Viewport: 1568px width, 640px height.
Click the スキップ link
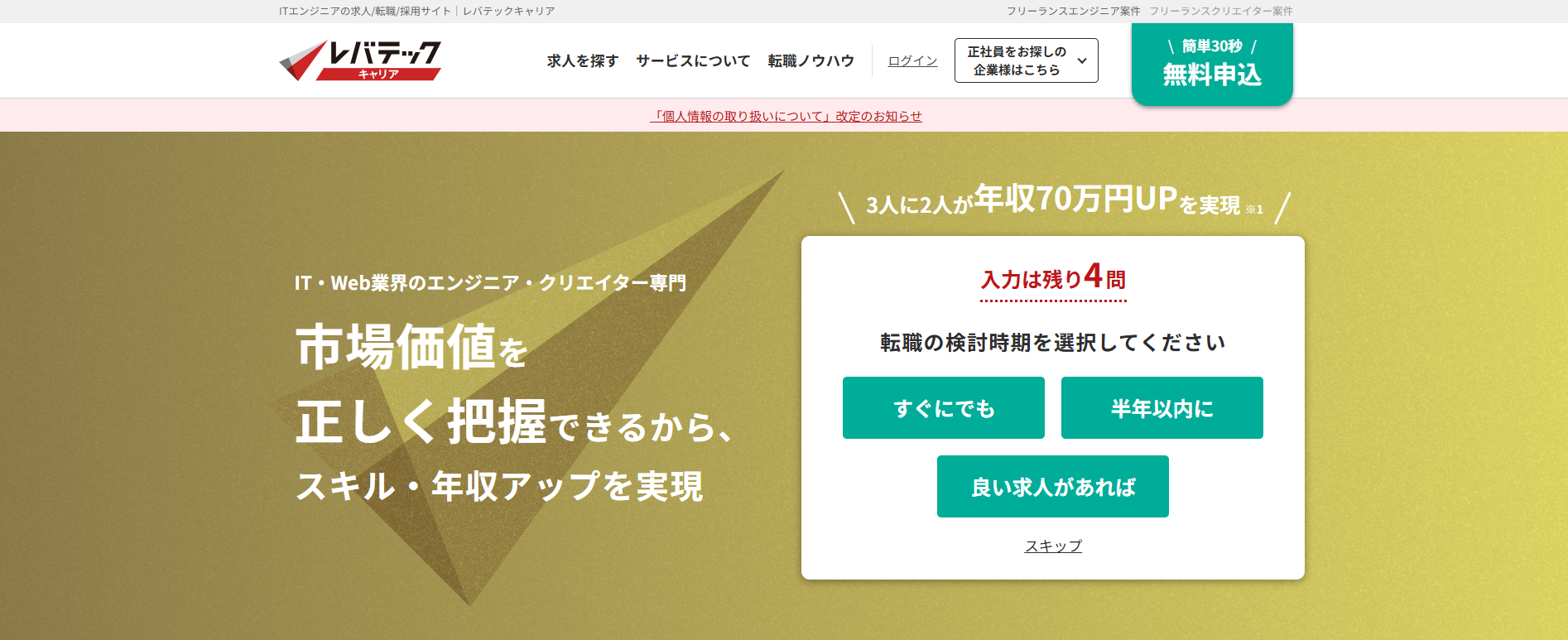pos(1053,546)
